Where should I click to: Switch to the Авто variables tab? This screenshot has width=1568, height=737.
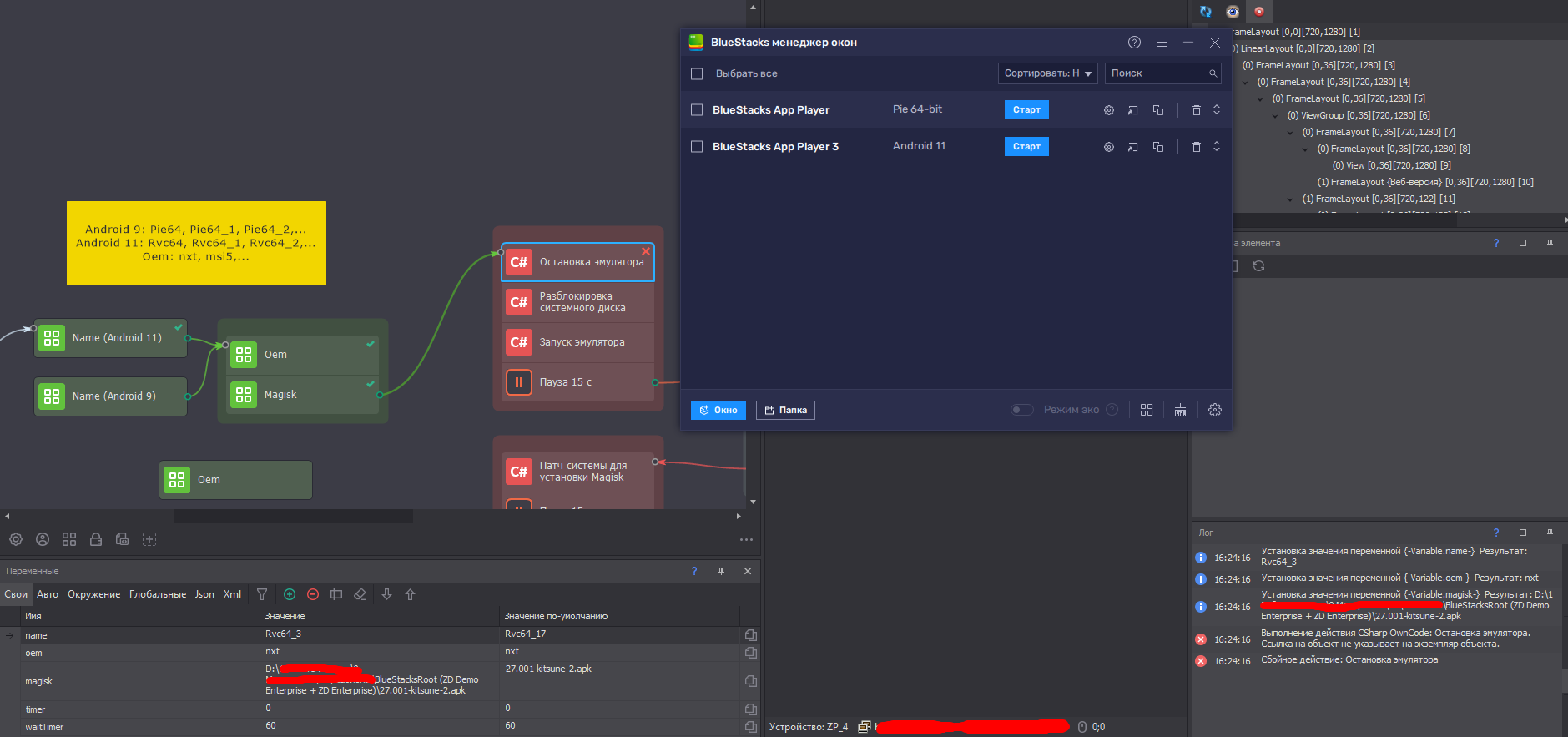point(48,594)
